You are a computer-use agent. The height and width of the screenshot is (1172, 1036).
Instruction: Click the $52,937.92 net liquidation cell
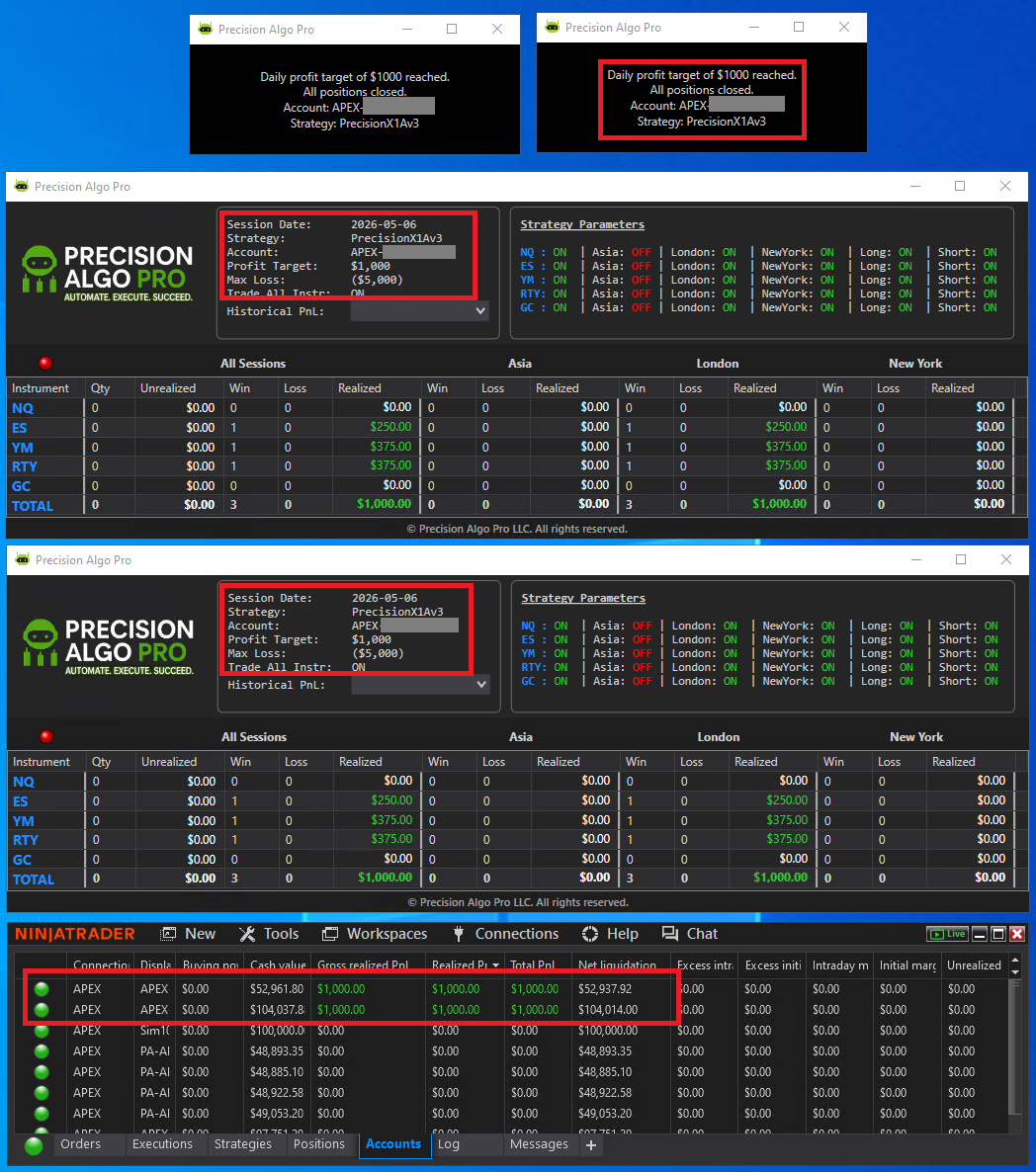605,989
